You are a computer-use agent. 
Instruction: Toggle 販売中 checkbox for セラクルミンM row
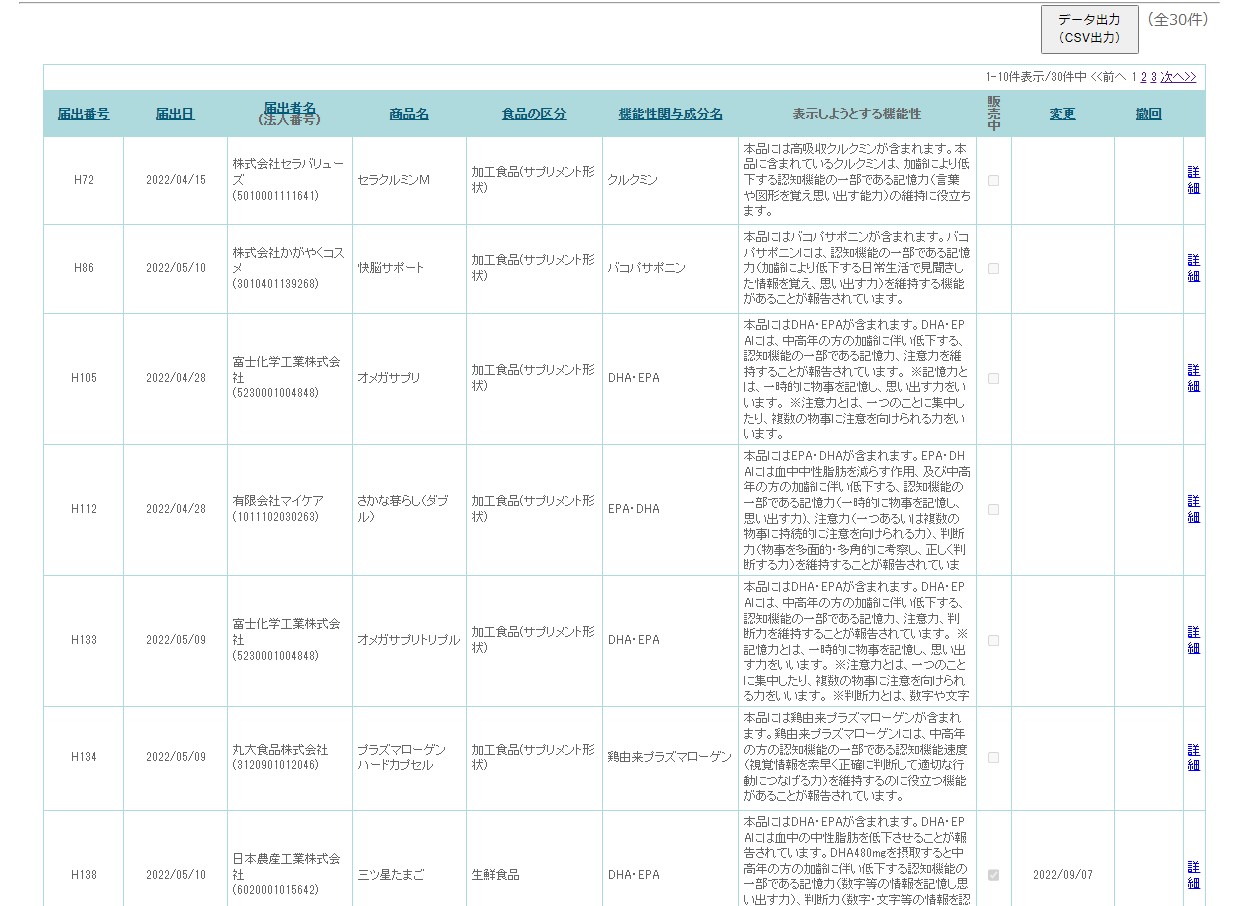click(x=993, y=181)
